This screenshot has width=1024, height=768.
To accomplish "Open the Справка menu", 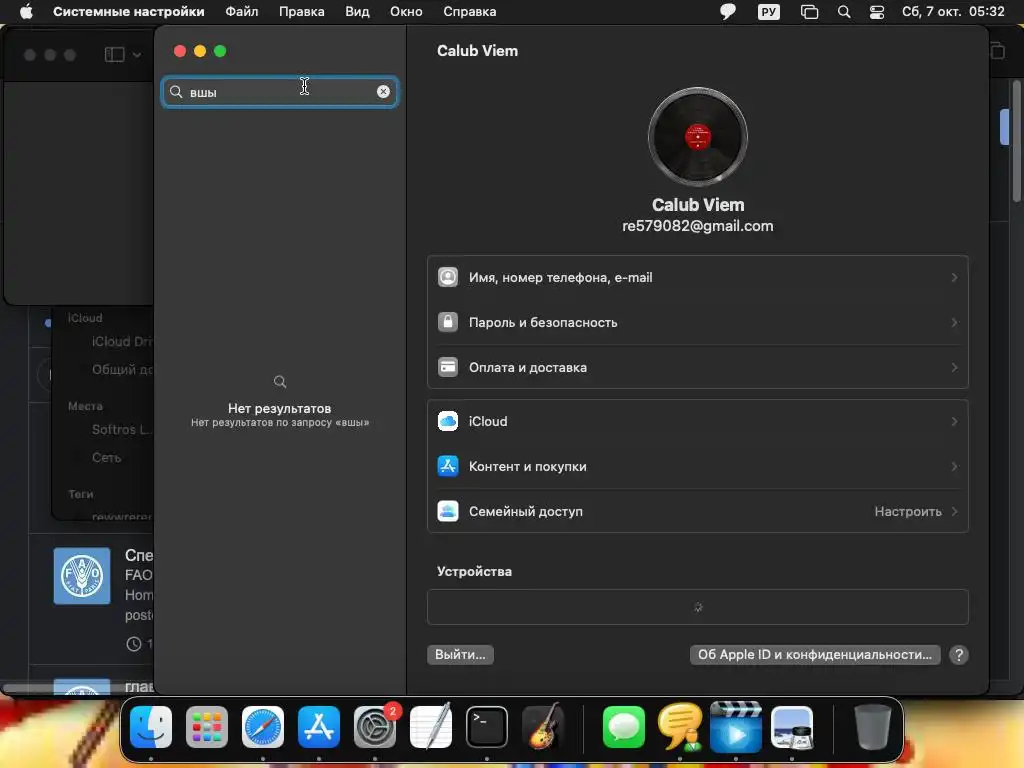I will [x=470, y=12].
